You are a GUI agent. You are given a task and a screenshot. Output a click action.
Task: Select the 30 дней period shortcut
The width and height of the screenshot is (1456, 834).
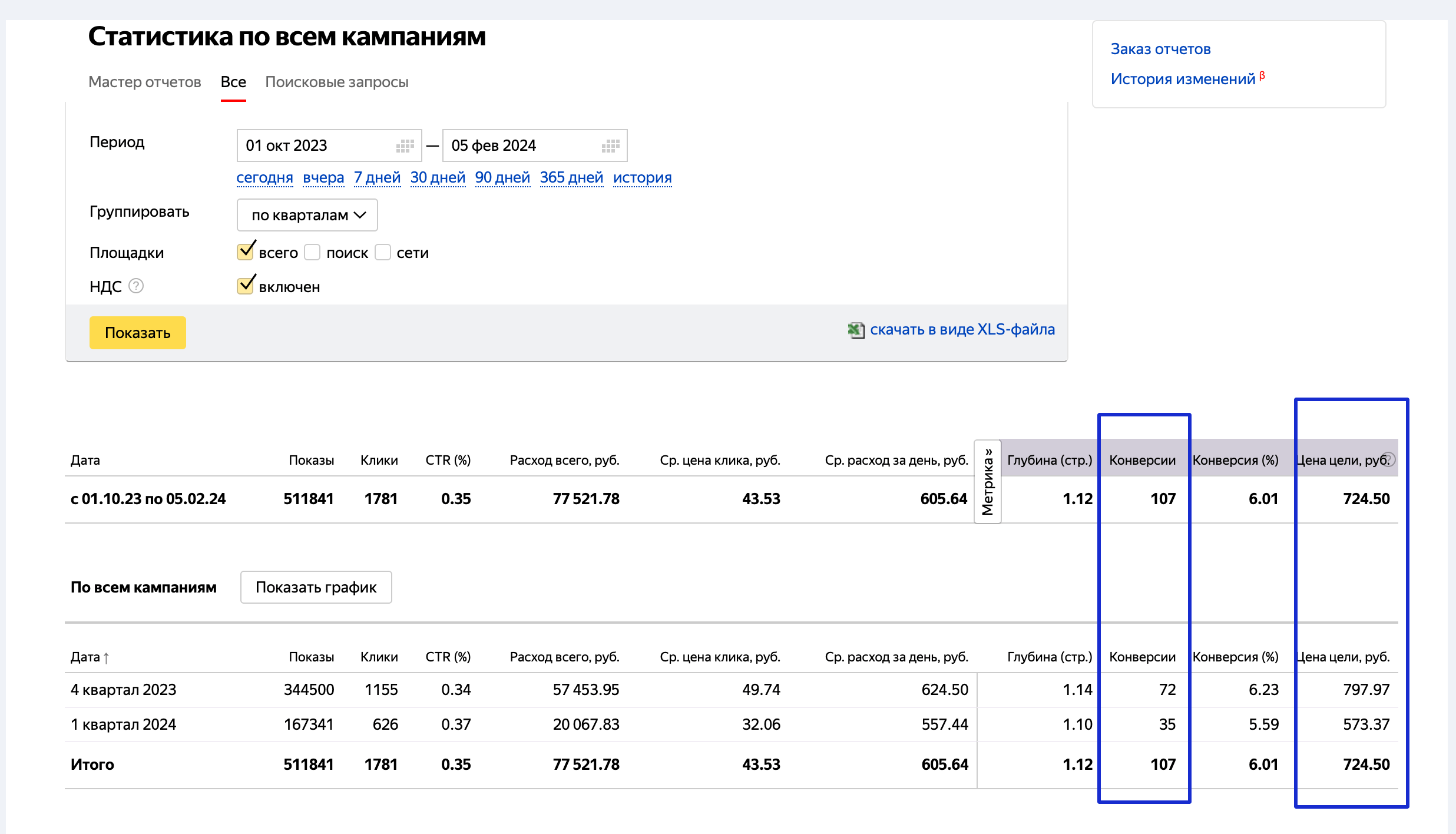pos(438,177)
